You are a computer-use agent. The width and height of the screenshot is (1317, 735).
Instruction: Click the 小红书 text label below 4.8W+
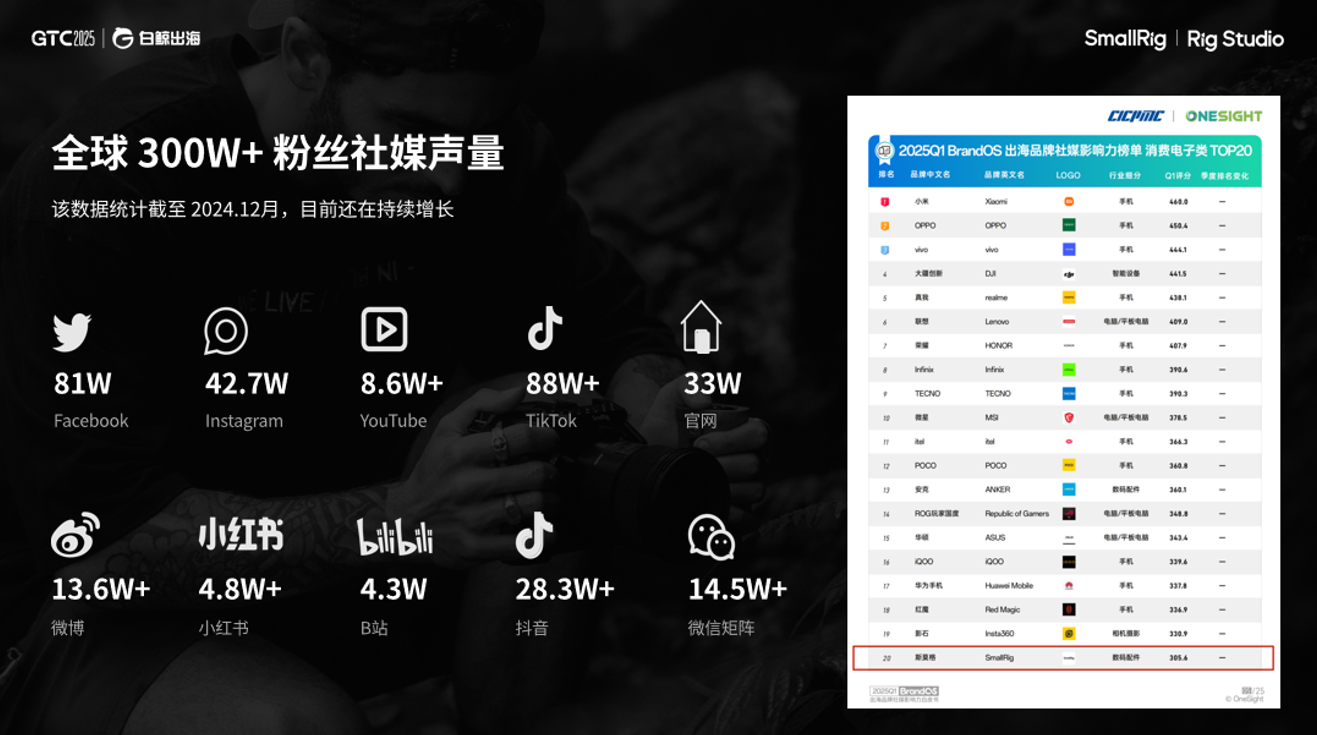click(x=223, y=628)
